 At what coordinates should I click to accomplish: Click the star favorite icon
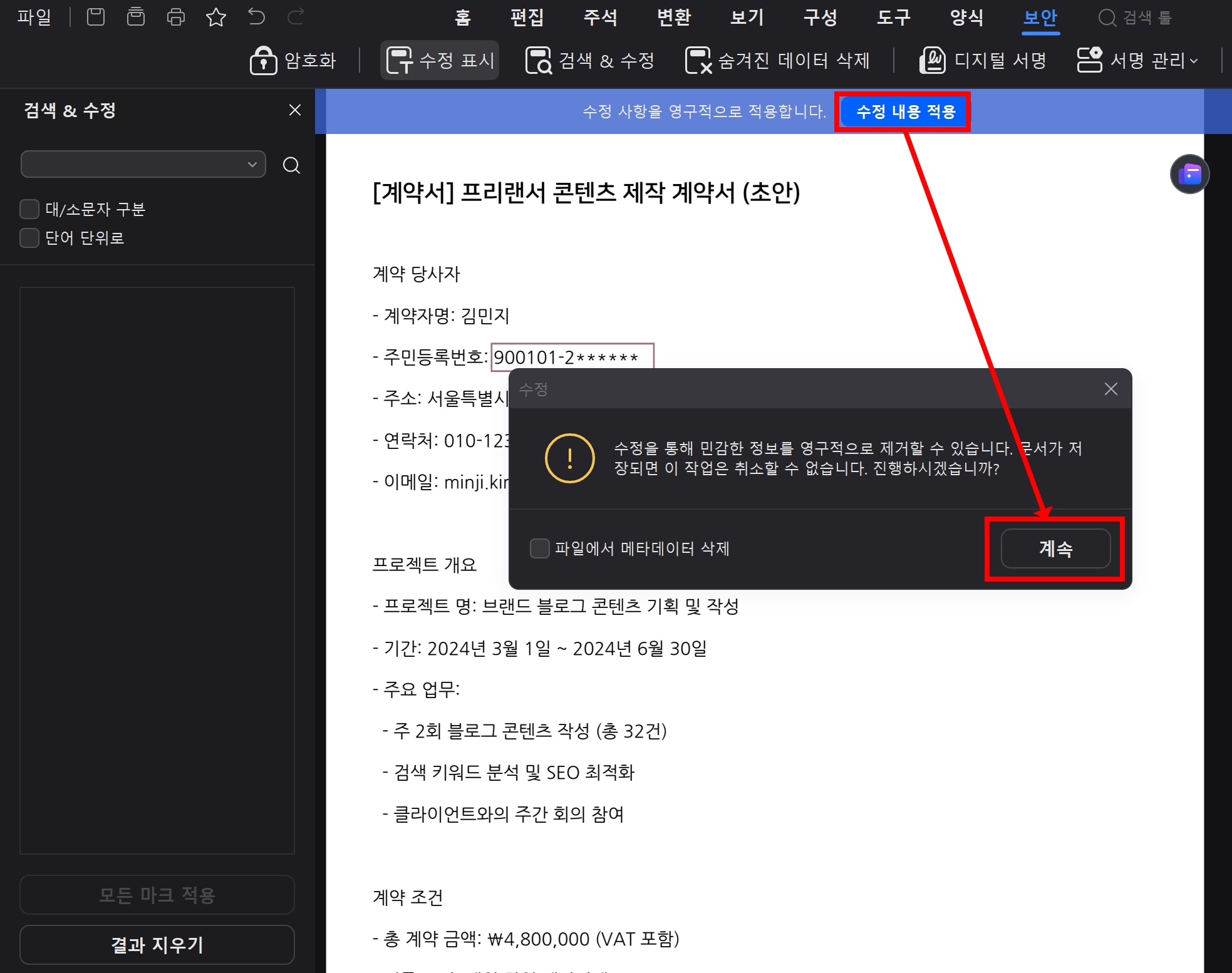[216, 17]
